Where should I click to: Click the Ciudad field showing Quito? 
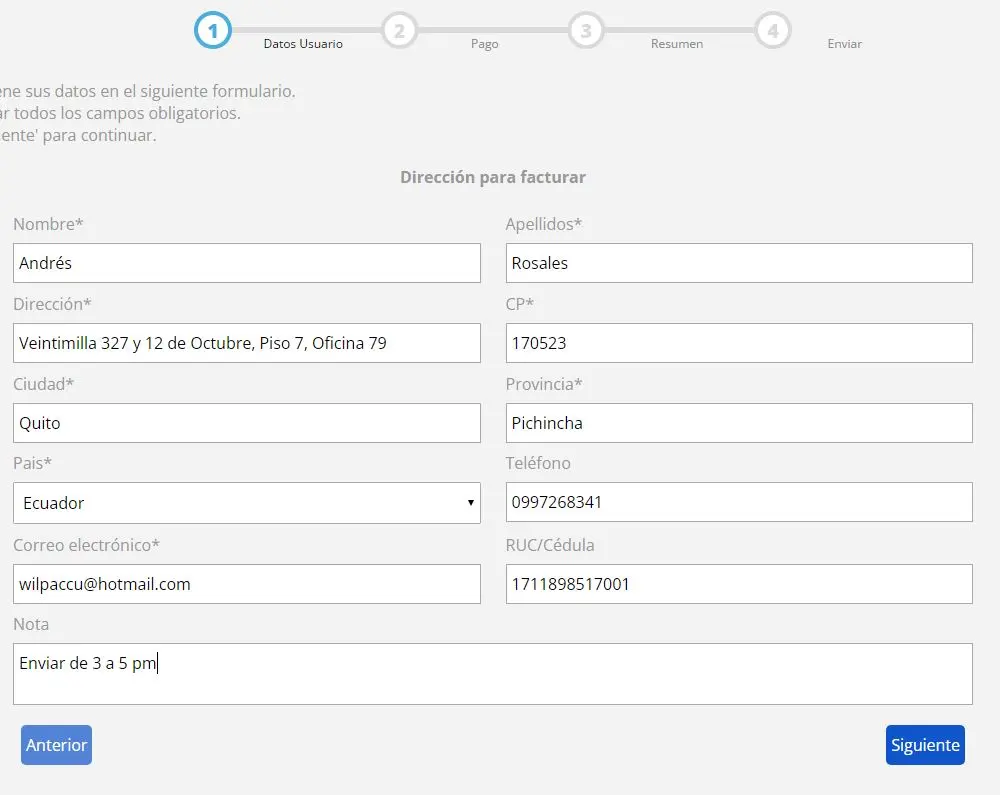click(246, 423)
